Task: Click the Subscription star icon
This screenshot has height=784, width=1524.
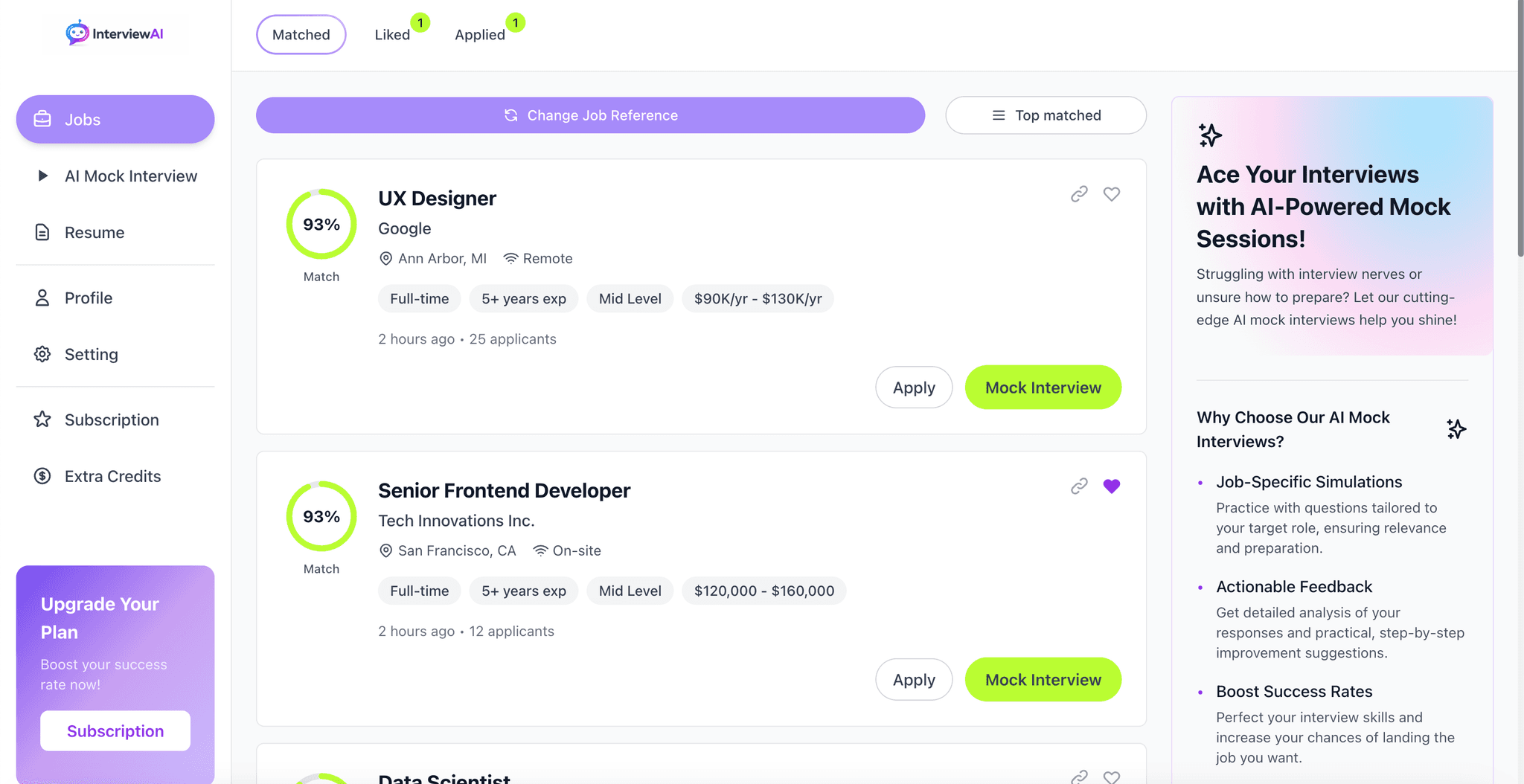Action: point(43,420)
